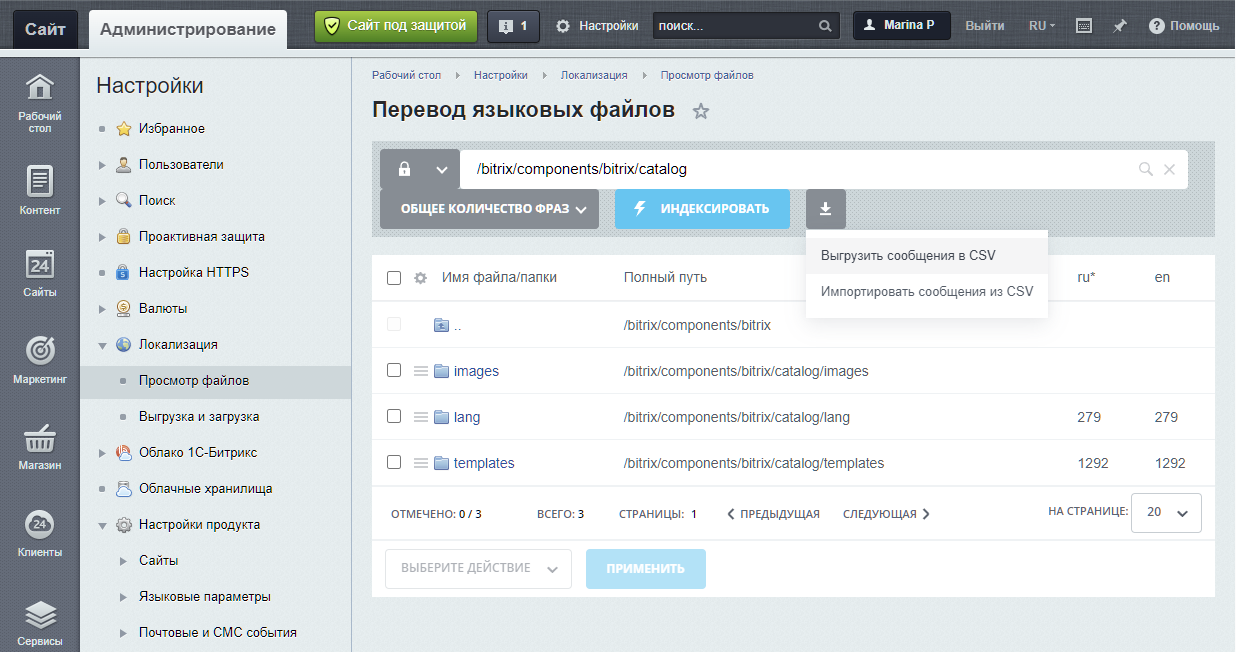Screen dimensions: 1236x652
Task: Open the per-page count dropdown
Action: tap(1166, 512)
